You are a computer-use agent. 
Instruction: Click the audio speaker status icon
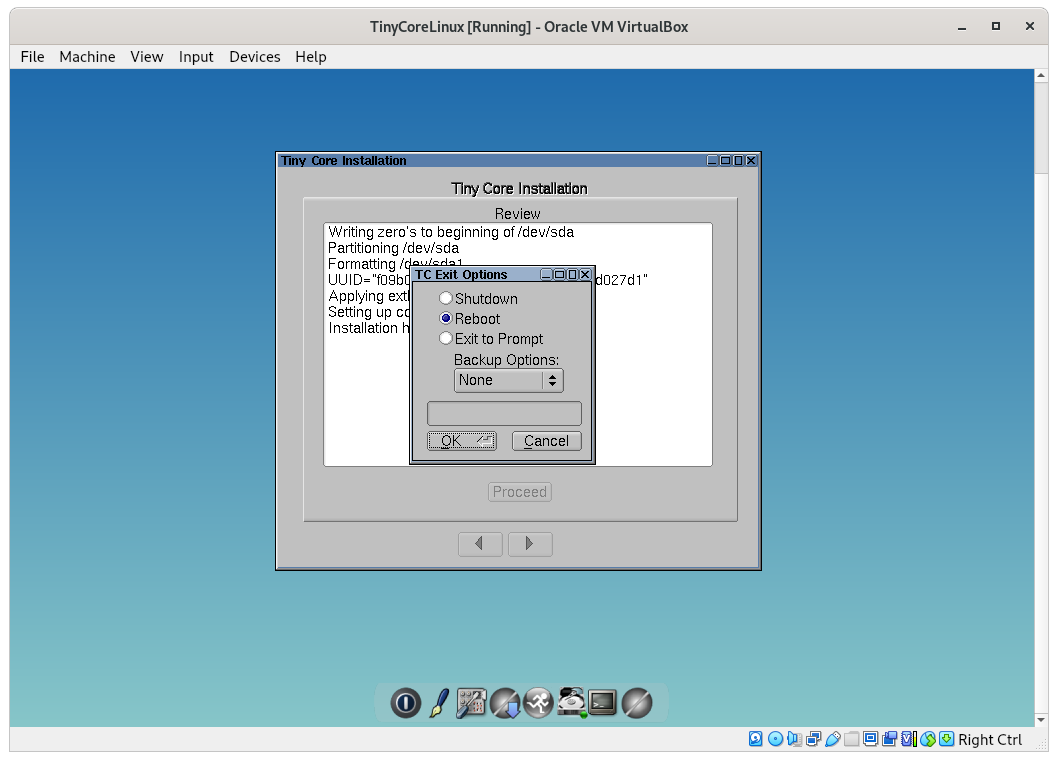coord(794,739)
